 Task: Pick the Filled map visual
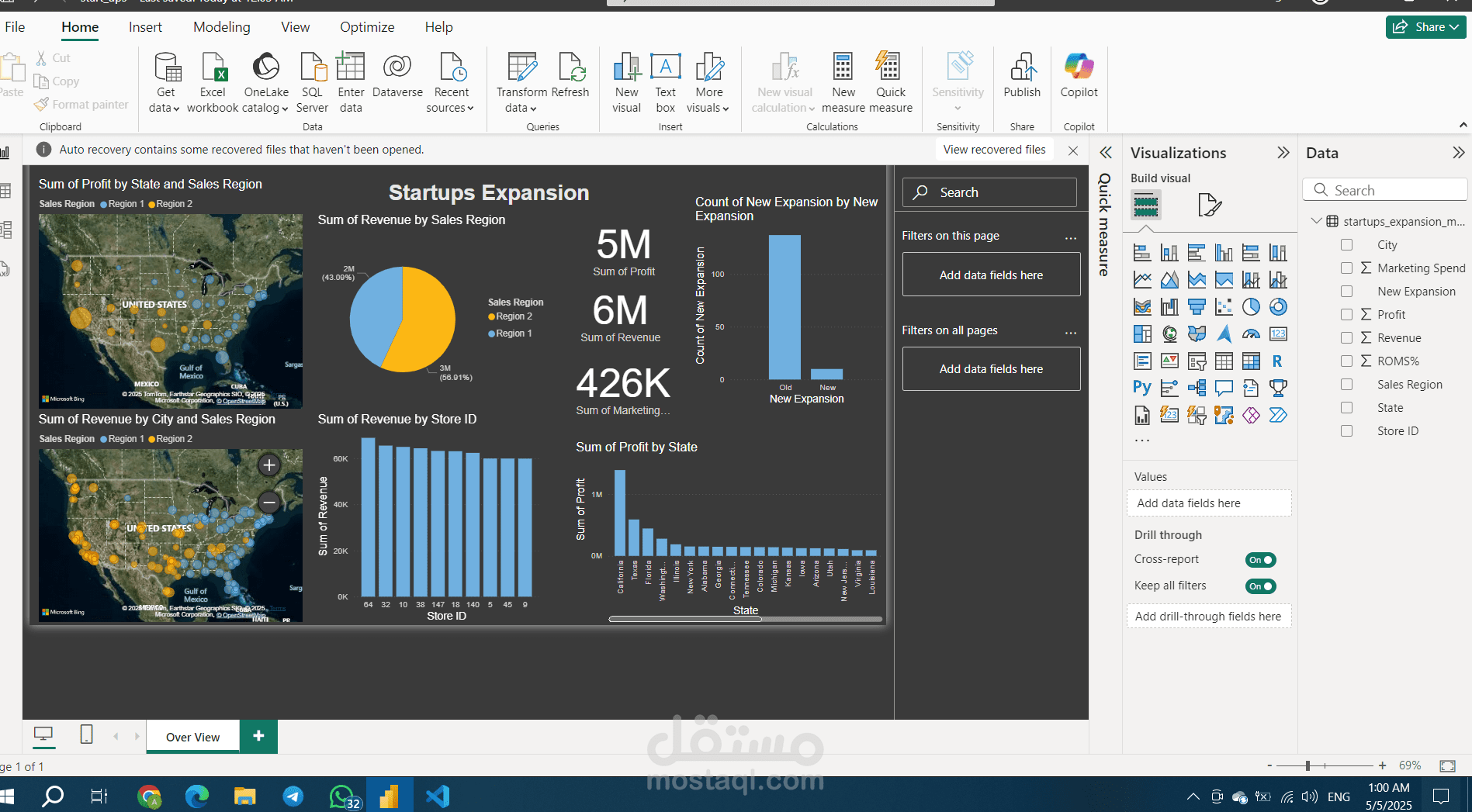(1197, 334)
